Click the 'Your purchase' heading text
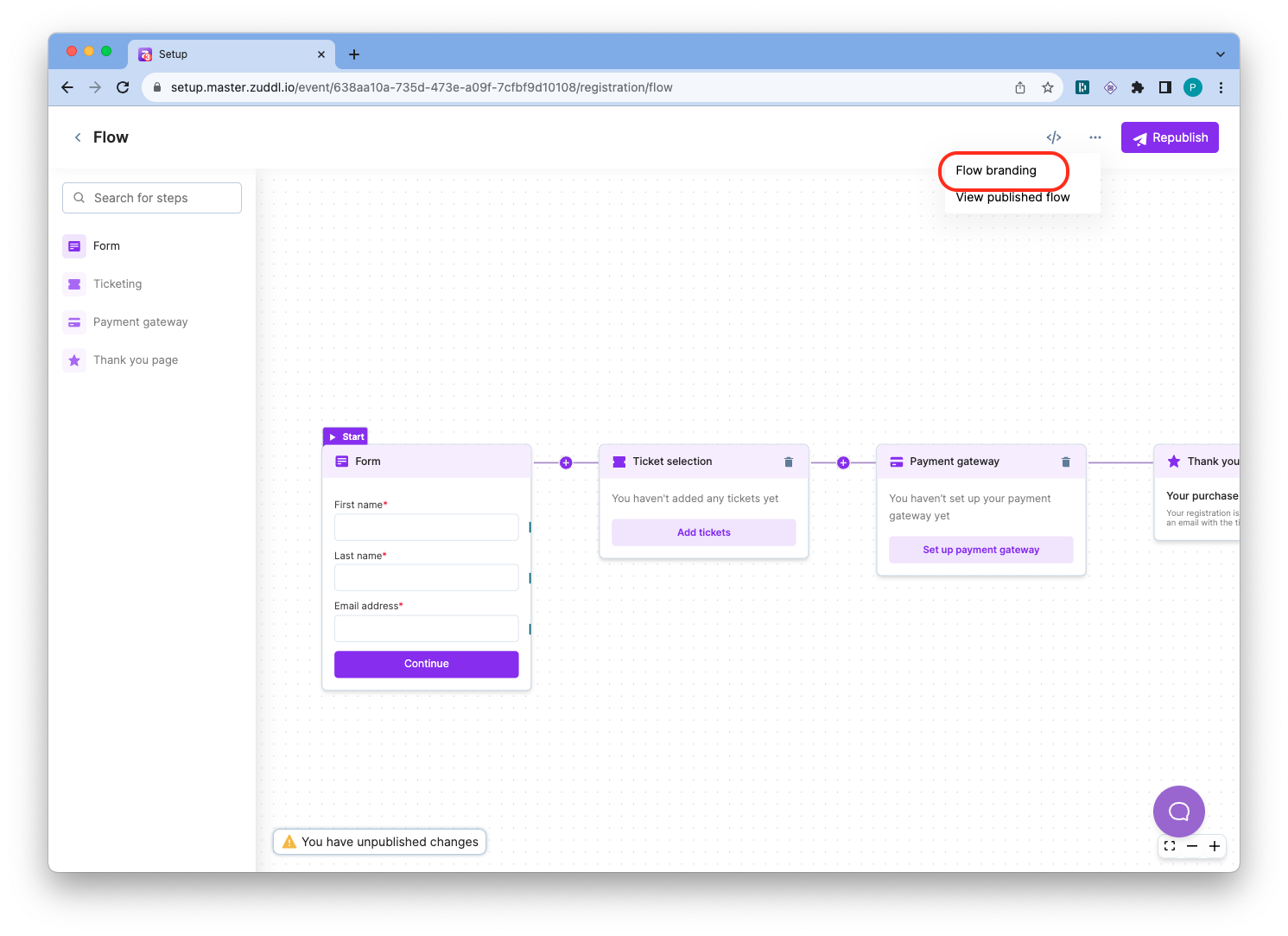The width and height of the screenshot is (1288, 936). [1202, 496]
